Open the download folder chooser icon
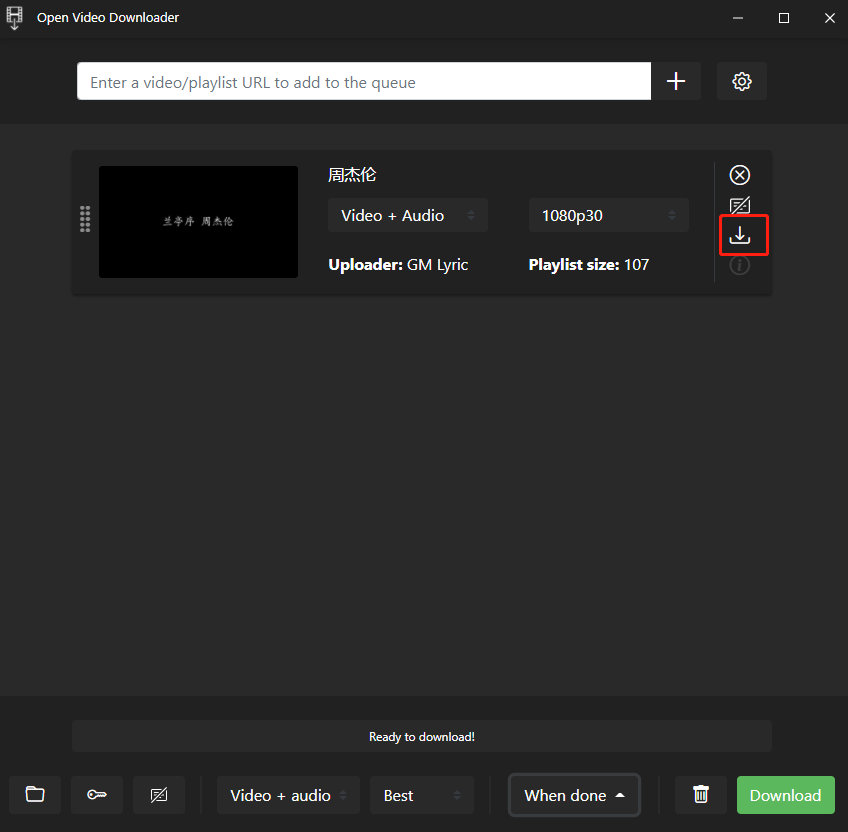This screenshot has height=832, width=848. (x=35, y=795)
